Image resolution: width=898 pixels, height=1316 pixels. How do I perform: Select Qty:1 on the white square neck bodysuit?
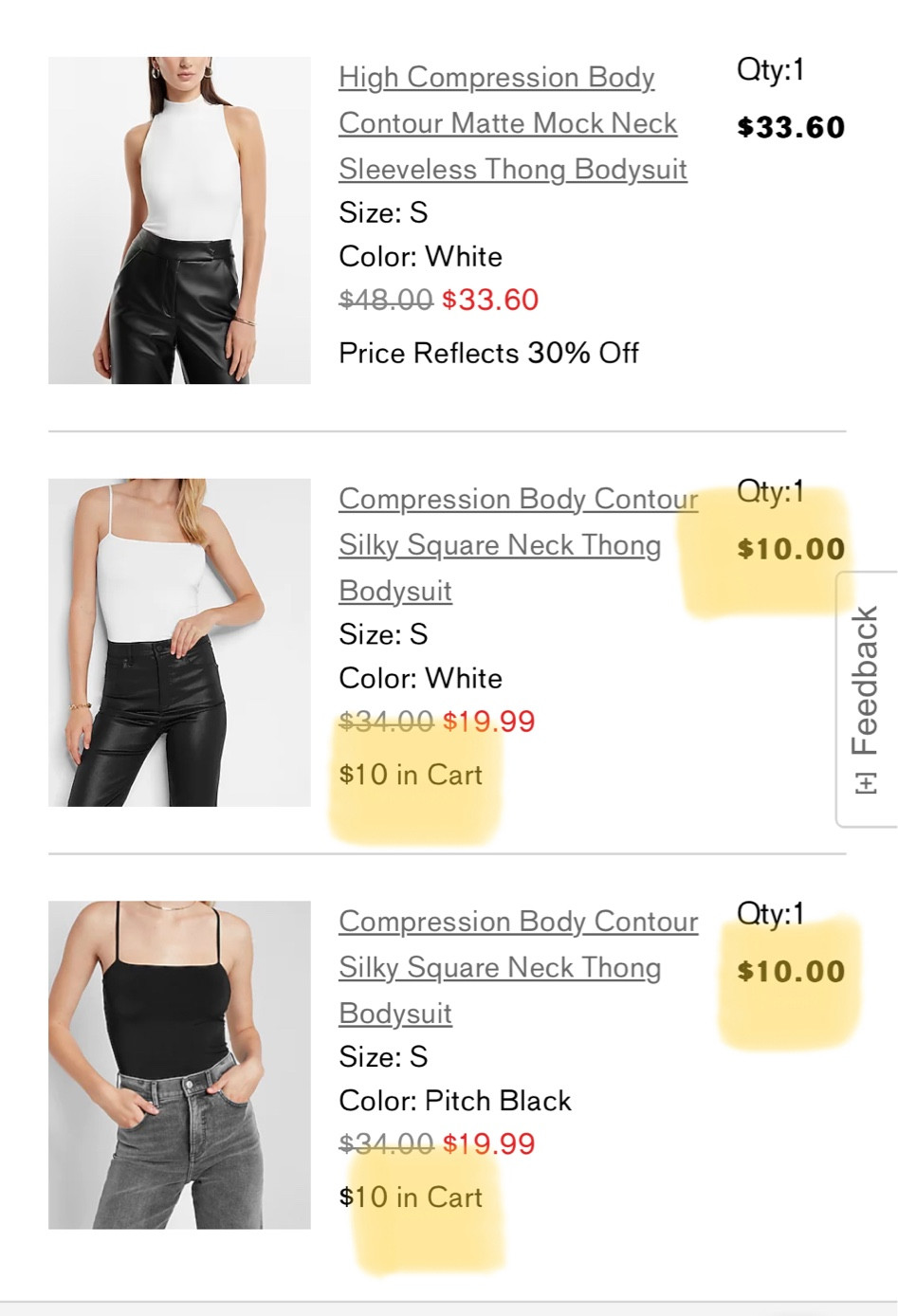(770, 492)
